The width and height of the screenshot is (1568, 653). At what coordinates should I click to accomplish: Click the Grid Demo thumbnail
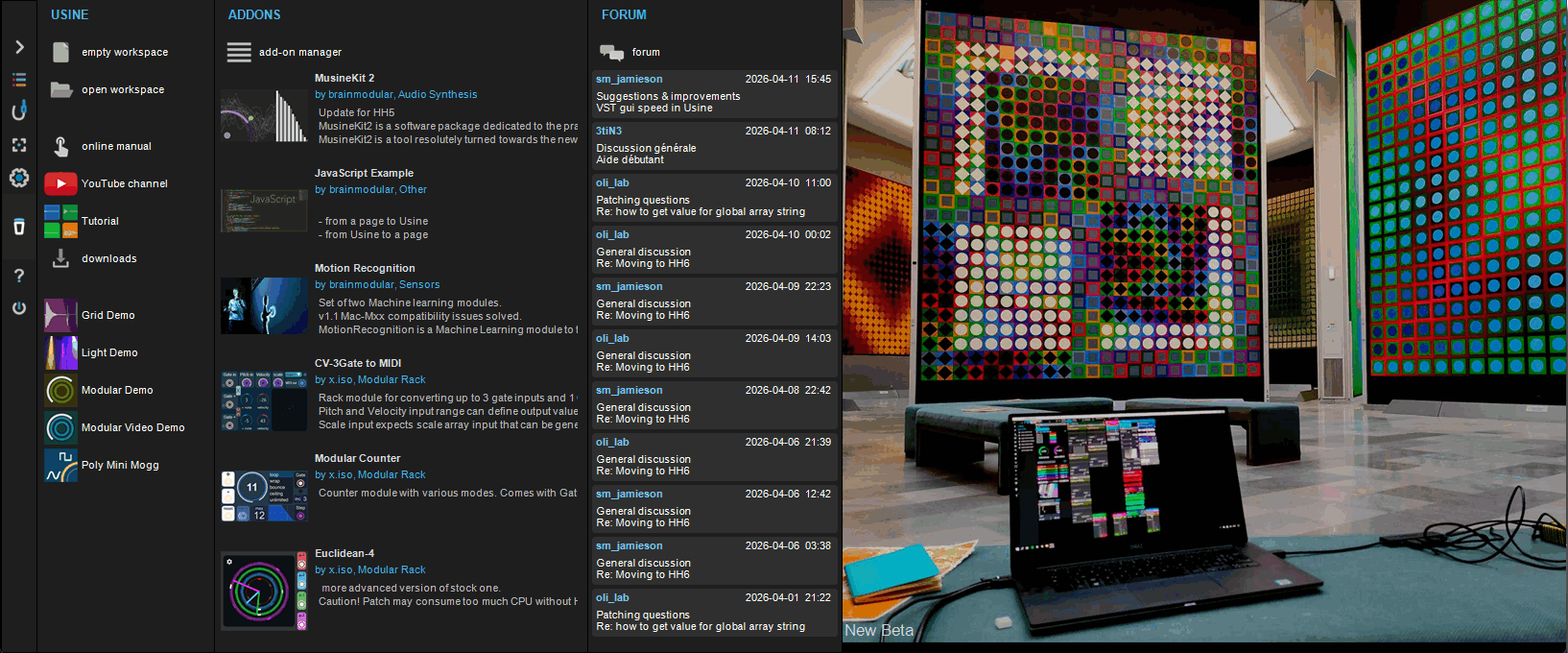coord(60,315)
